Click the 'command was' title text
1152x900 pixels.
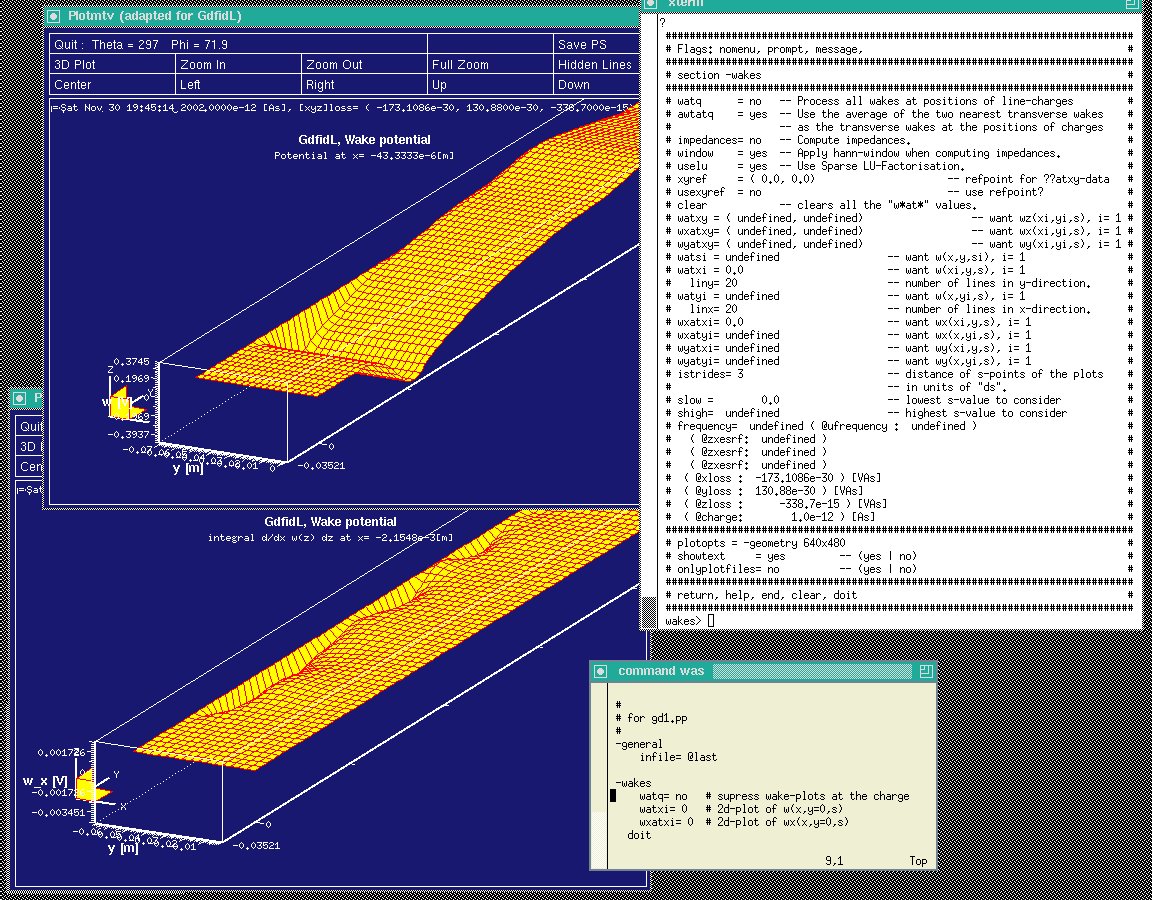[x=660, y=671]
